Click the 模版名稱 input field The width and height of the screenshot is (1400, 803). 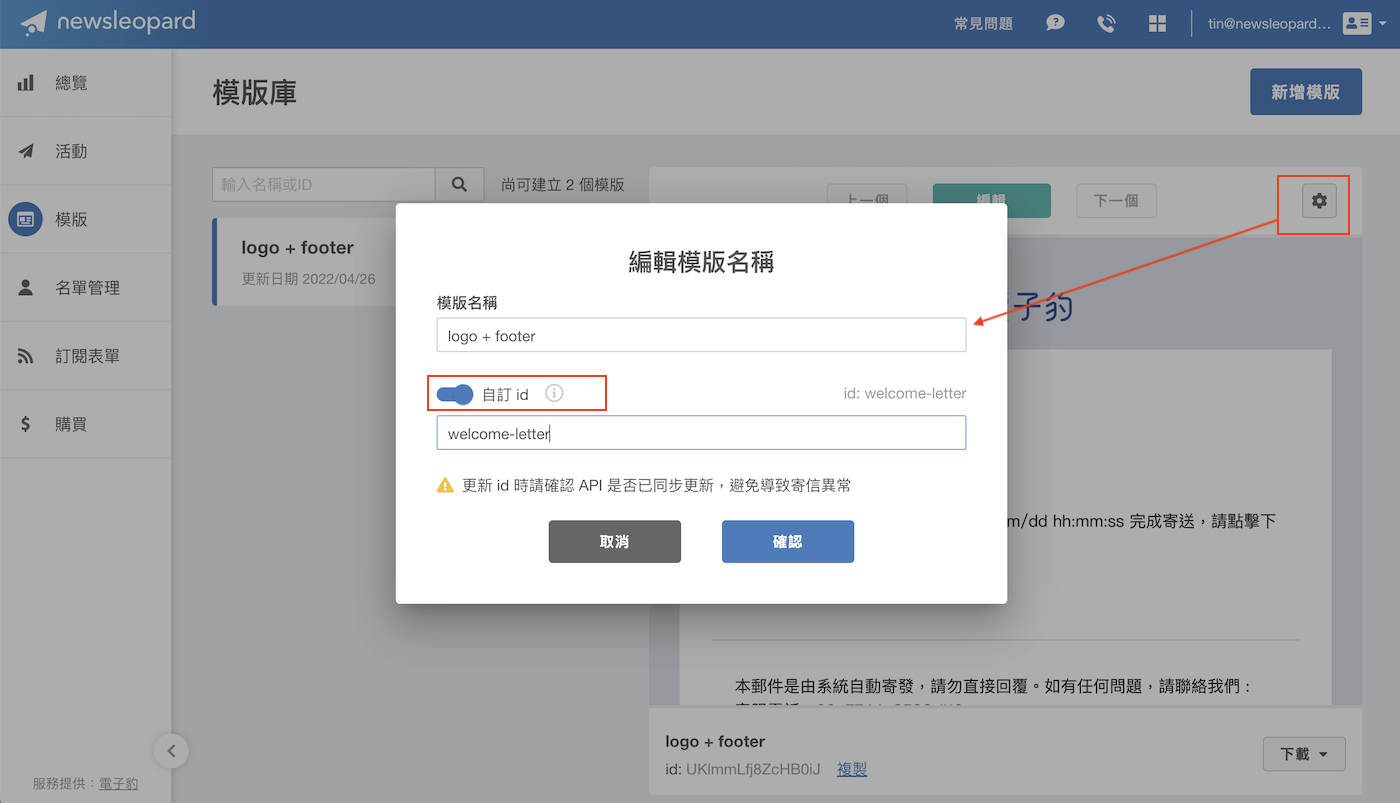click(701, 335)
